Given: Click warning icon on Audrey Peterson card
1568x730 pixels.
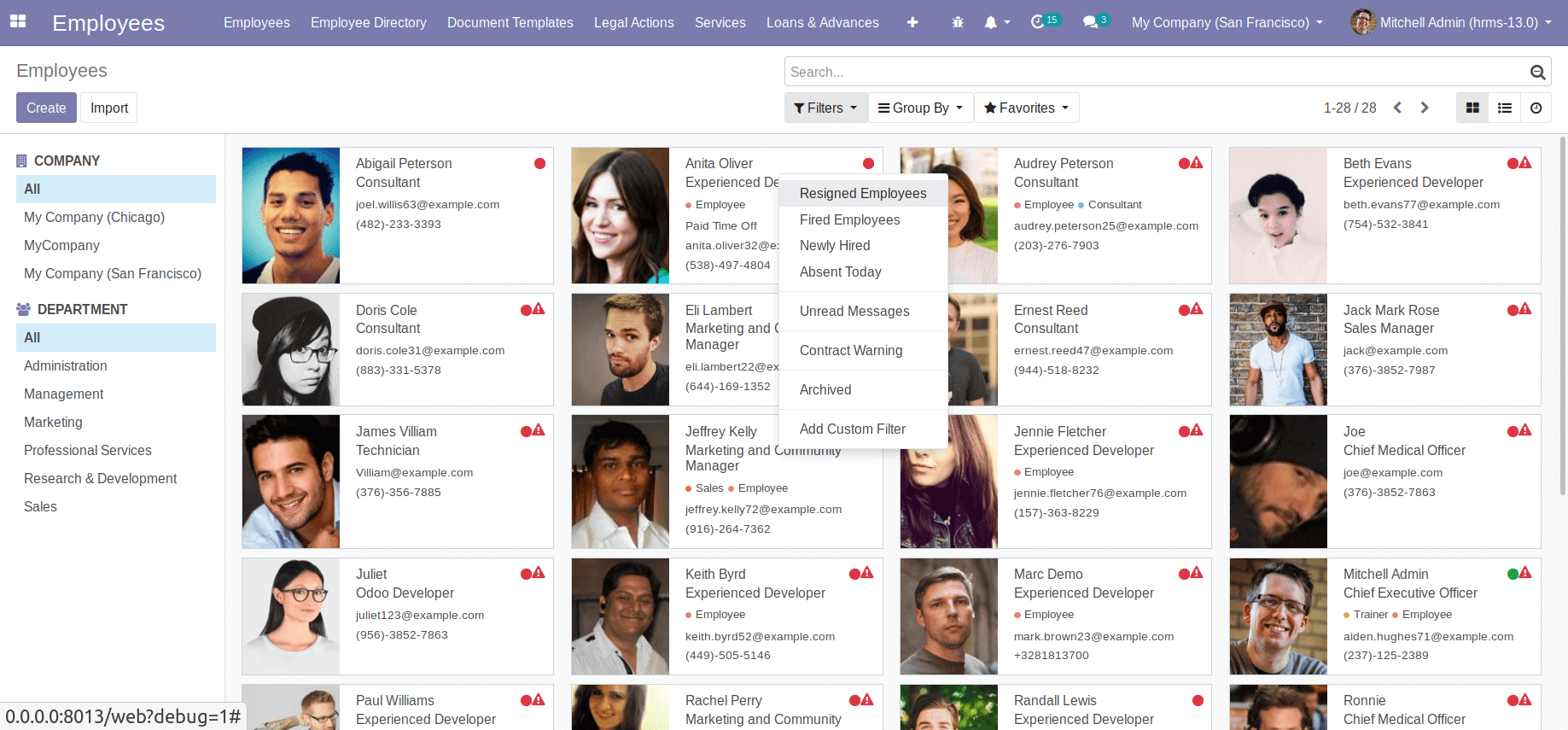Looking at the screenshot, I should (1197, 162).
